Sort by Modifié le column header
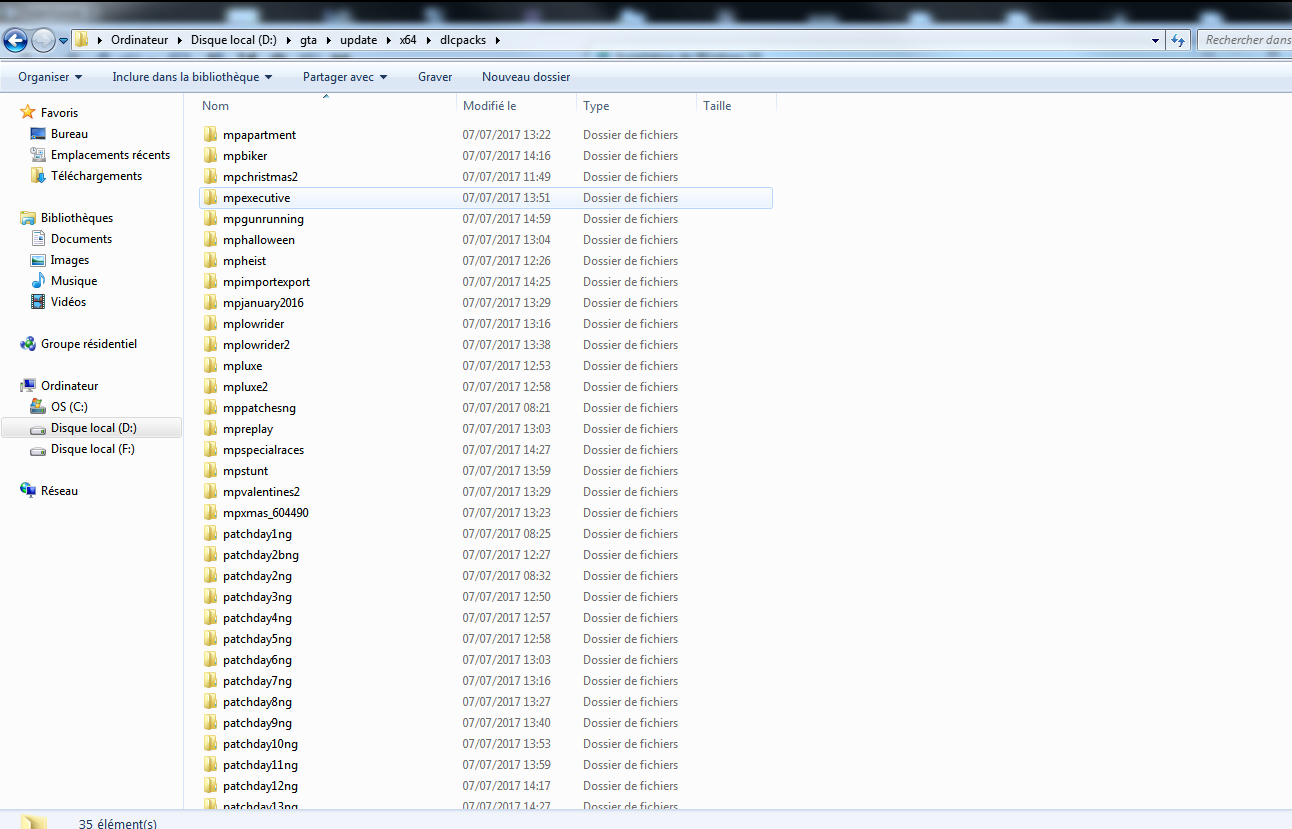 click(x=489, y=106)
